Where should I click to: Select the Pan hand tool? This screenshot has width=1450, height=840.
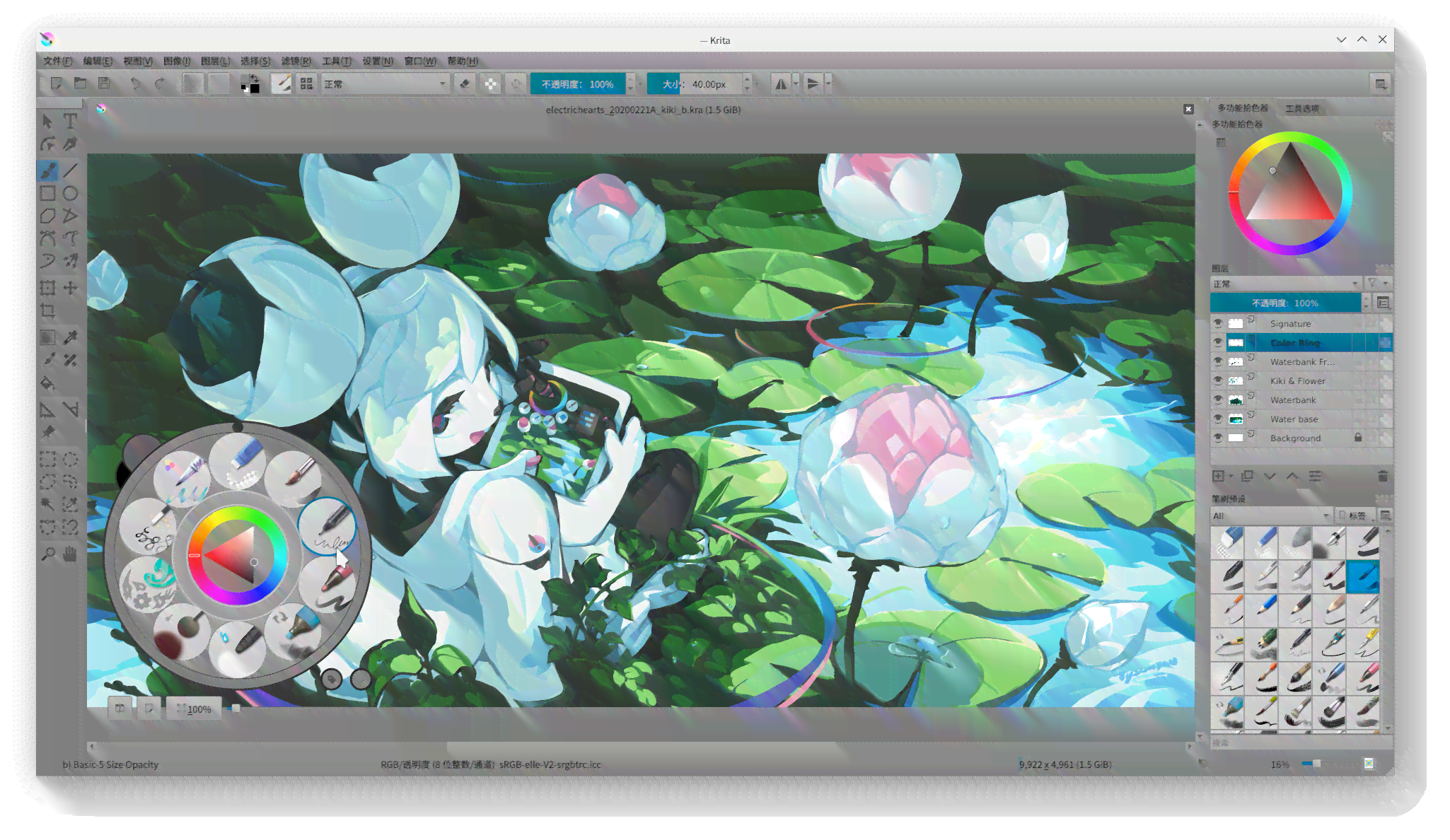coord(70,554)
